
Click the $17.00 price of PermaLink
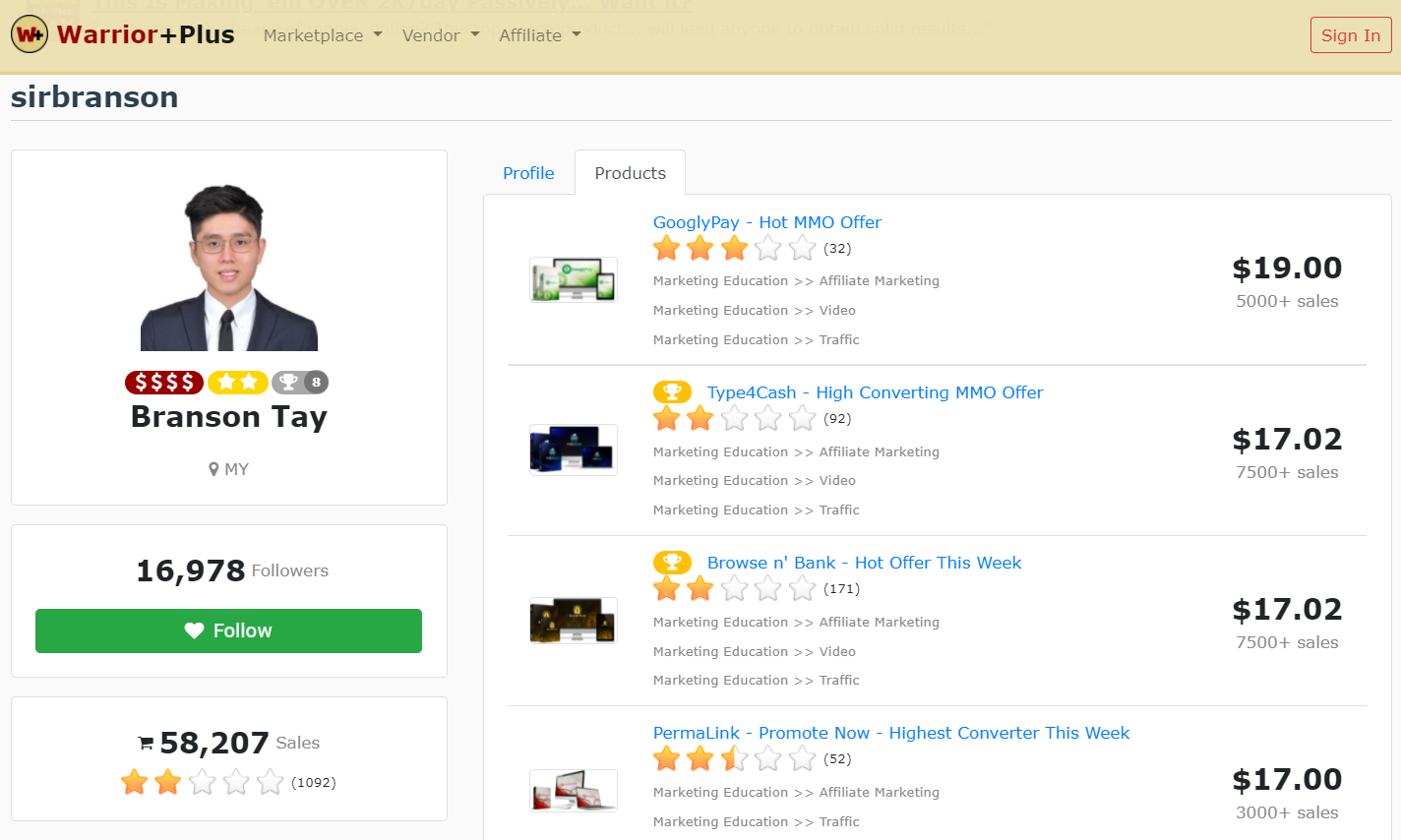(1287, 779)
